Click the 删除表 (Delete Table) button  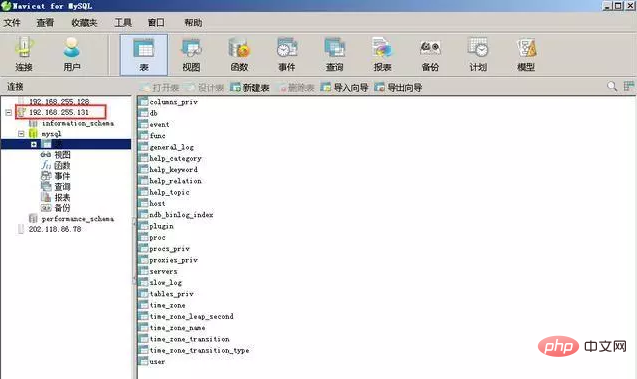tap(296, 87)
